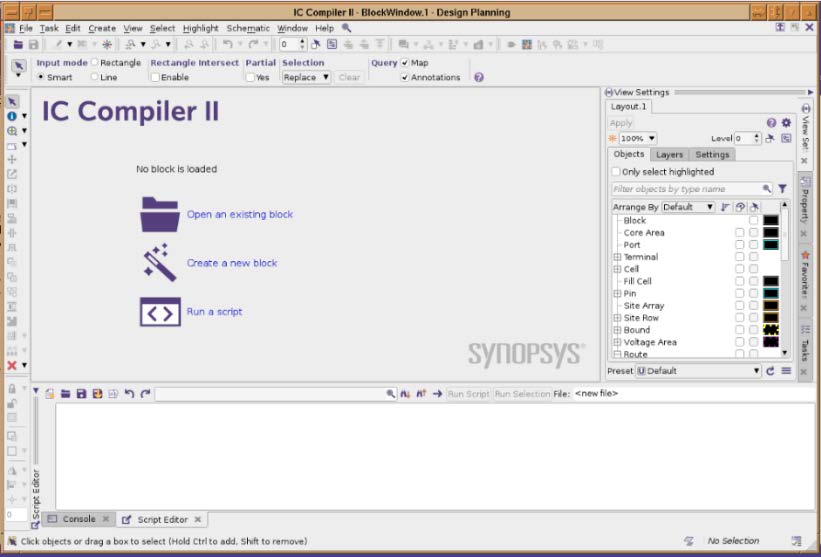Screen dimensions: 821x557
Task: Select the Smart input mode radio button
Action: click(x=41, y=77)
